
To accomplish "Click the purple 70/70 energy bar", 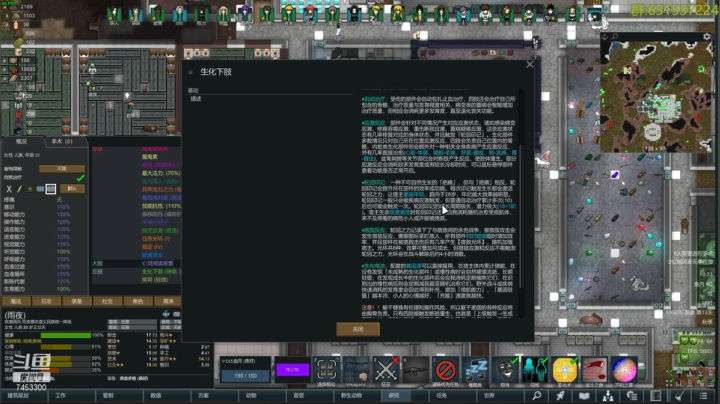I will 292,370.
